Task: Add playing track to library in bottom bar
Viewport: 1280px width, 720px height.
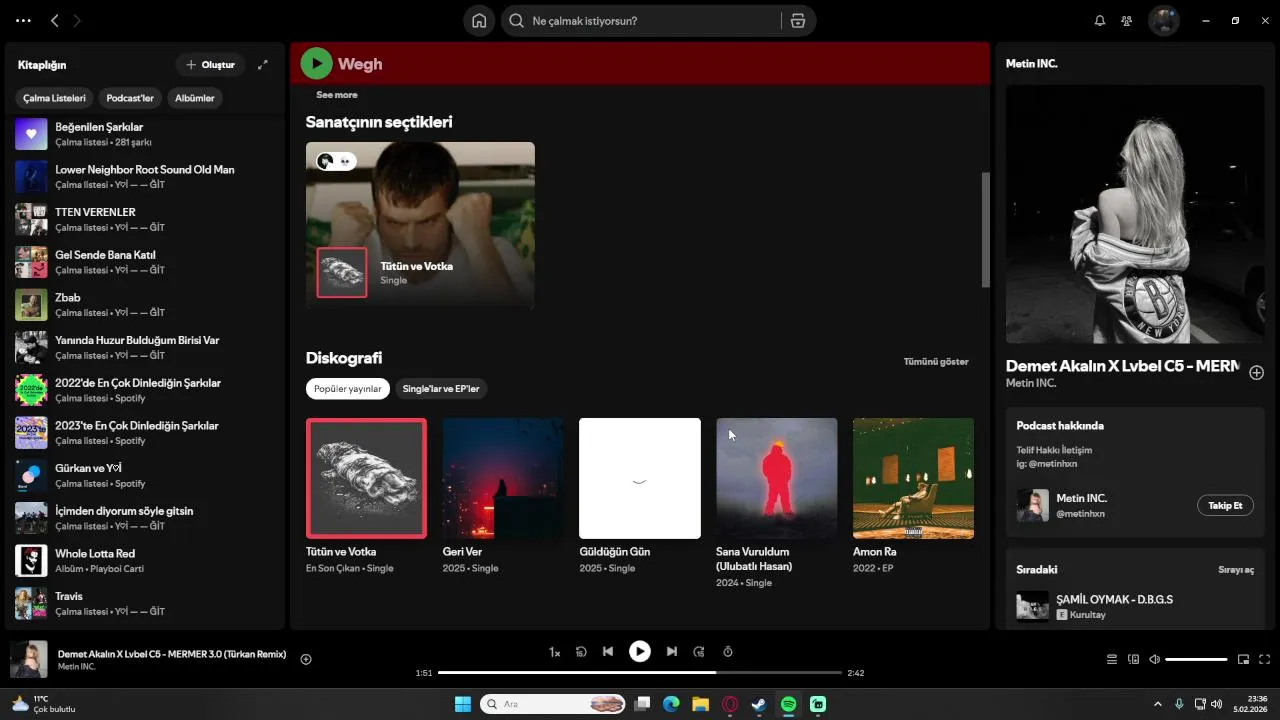Action: pos(306,659)
